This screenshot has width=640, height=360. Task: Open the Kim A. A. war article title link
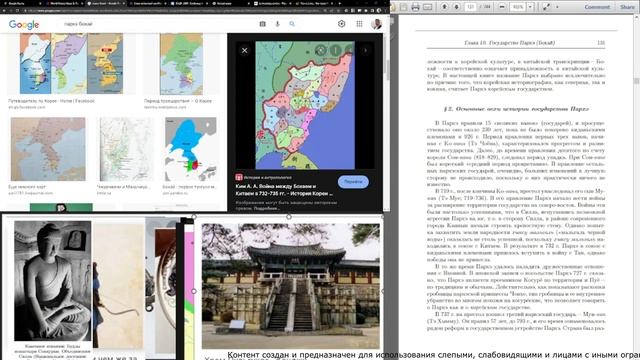tap(284, 190)
